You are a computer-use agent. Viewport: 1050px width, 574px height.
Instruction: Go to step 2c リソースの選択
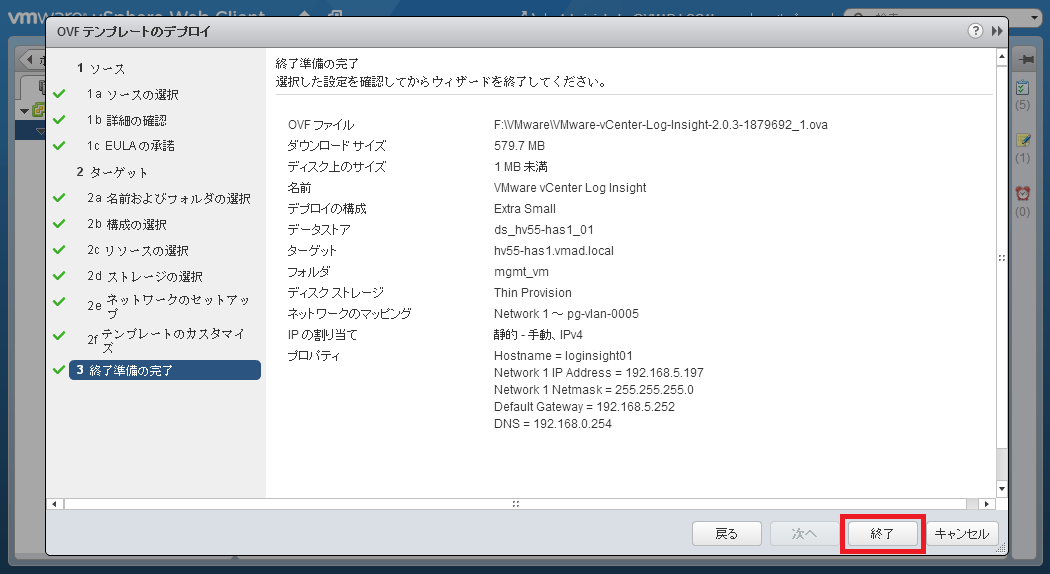click(138, 250)
